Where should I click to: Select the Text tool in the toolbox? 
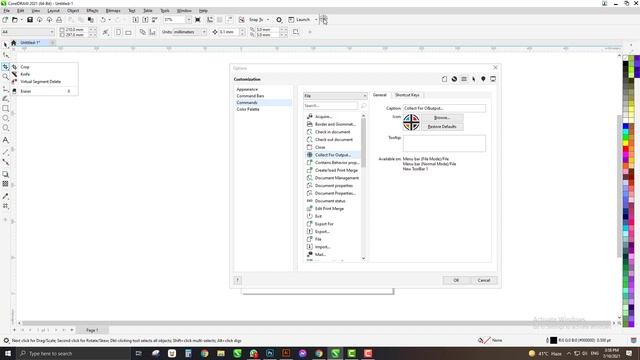[6, 140]
